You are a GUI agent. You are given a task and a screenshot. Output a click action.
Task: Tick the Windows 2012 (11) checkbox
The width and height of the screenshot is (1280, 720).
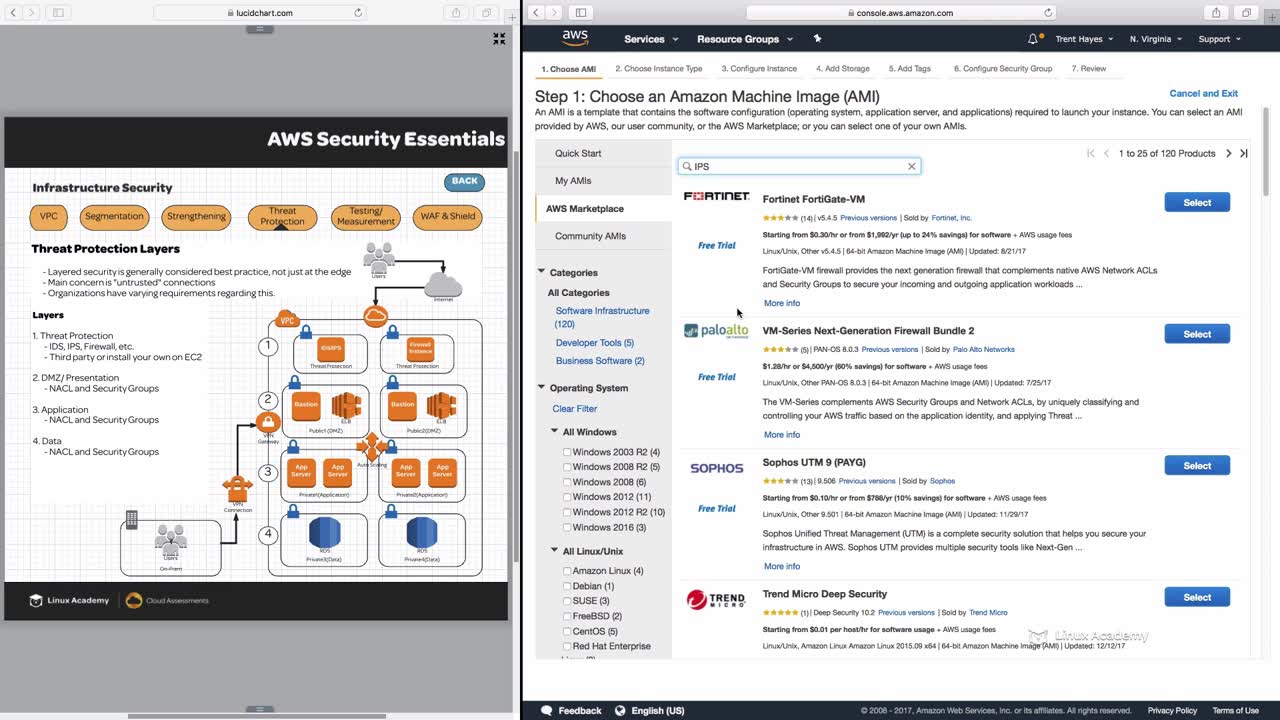(567, 497)
